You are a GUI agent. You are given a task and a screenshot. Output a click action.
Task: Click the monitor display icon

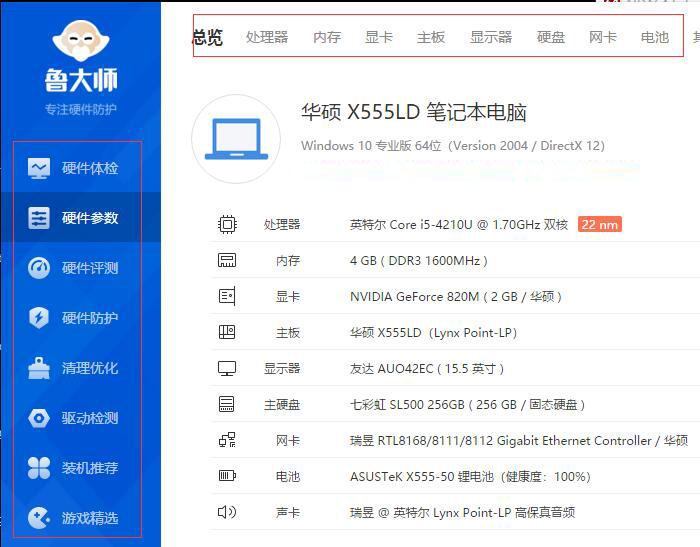coord(227,368)
